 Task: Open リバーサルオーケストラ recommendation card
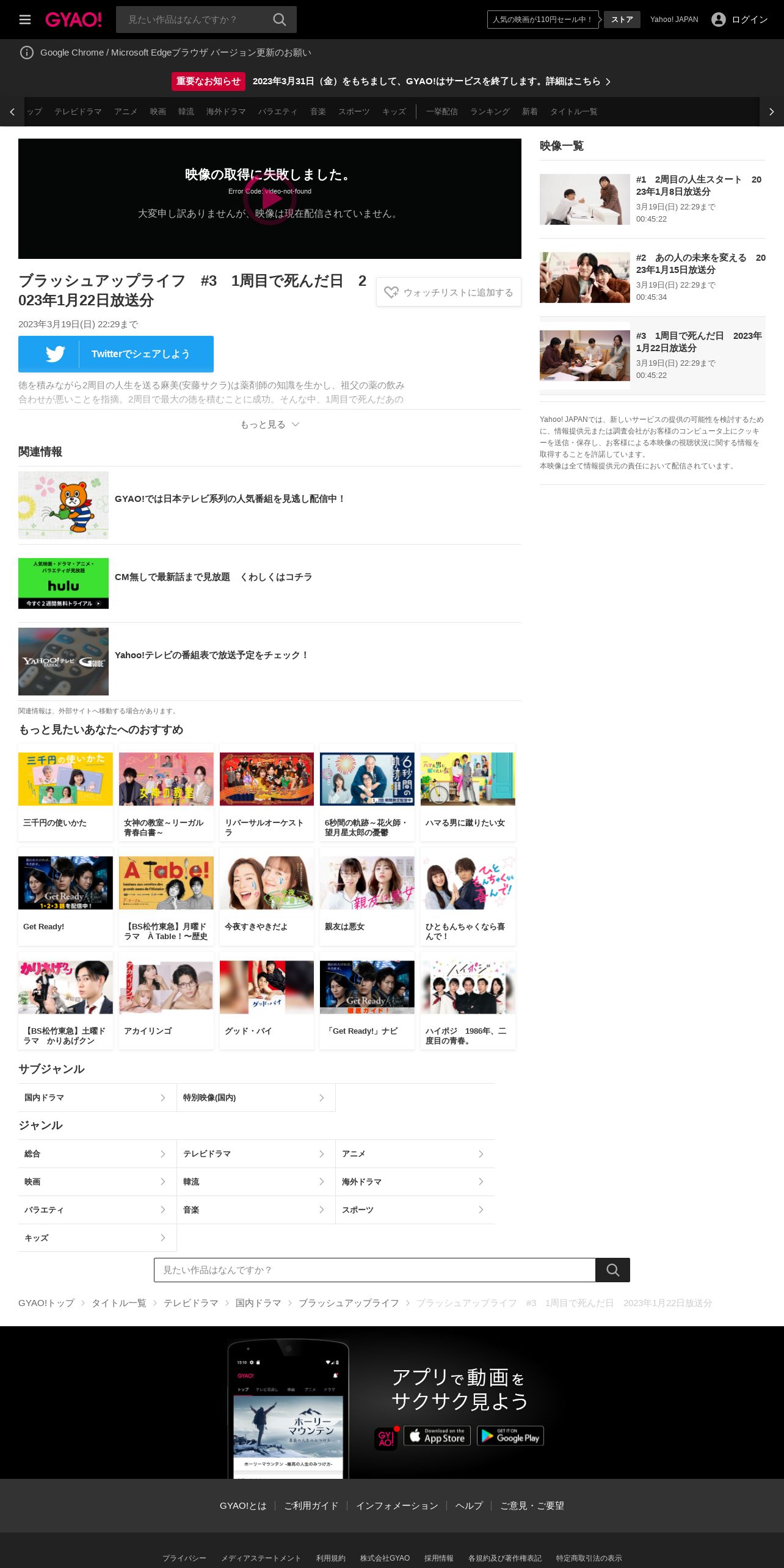coord(267,793)
